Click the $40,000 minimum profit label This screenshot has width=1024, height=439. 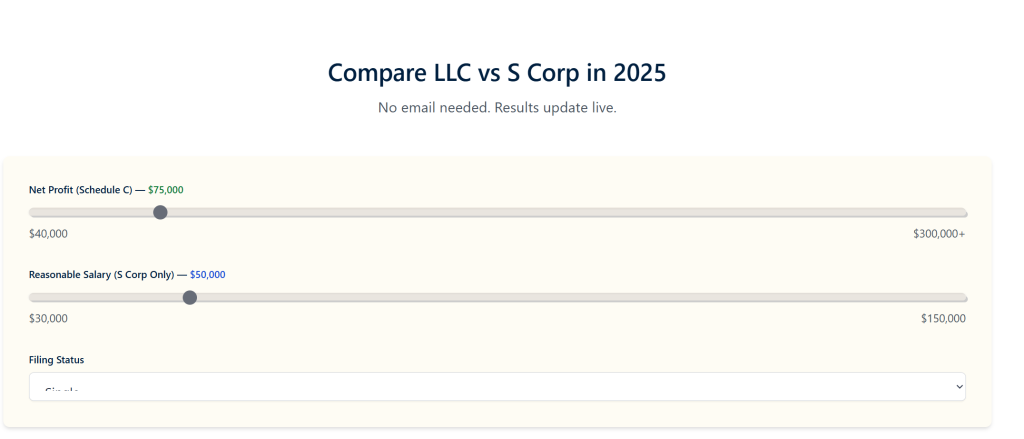pyautogui.click(x=48, y=234)
